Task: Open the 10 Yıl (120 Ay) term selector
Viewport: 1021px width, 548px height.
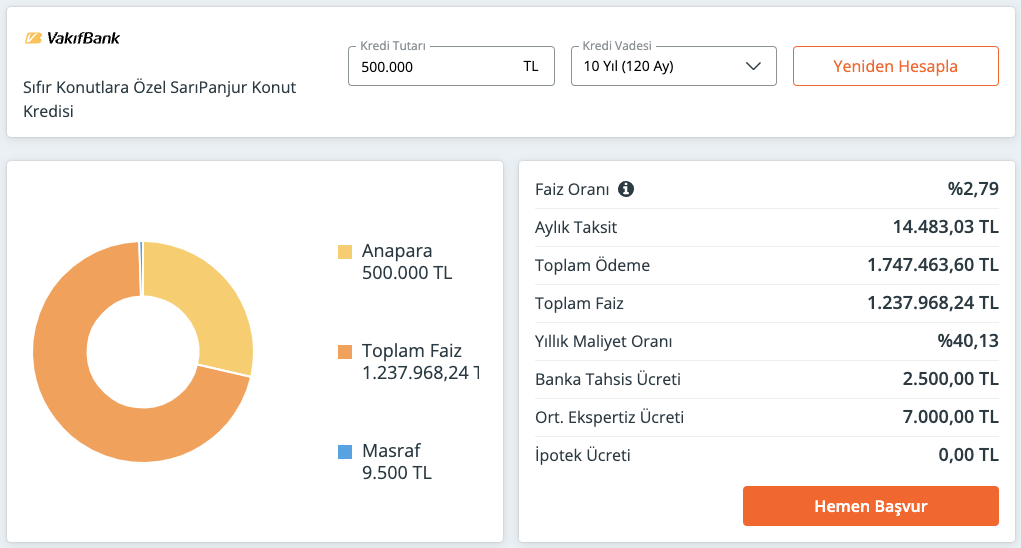Action: (673, 66)
